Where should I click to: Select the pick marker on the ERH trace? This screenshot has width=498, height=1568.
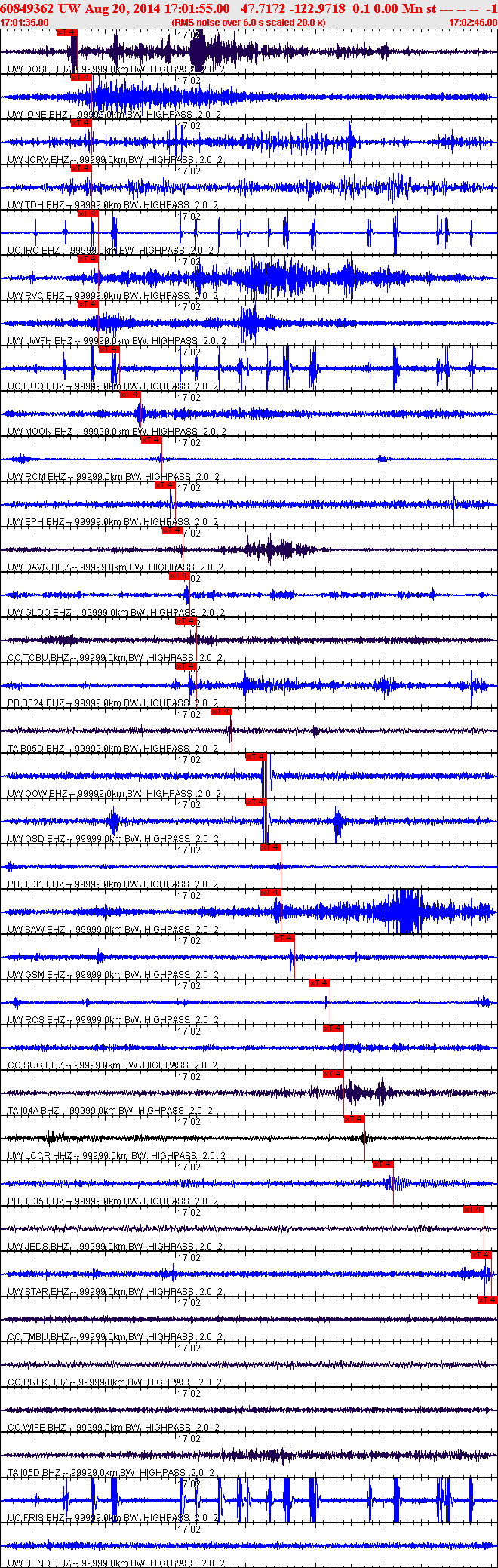coord(165,485)
